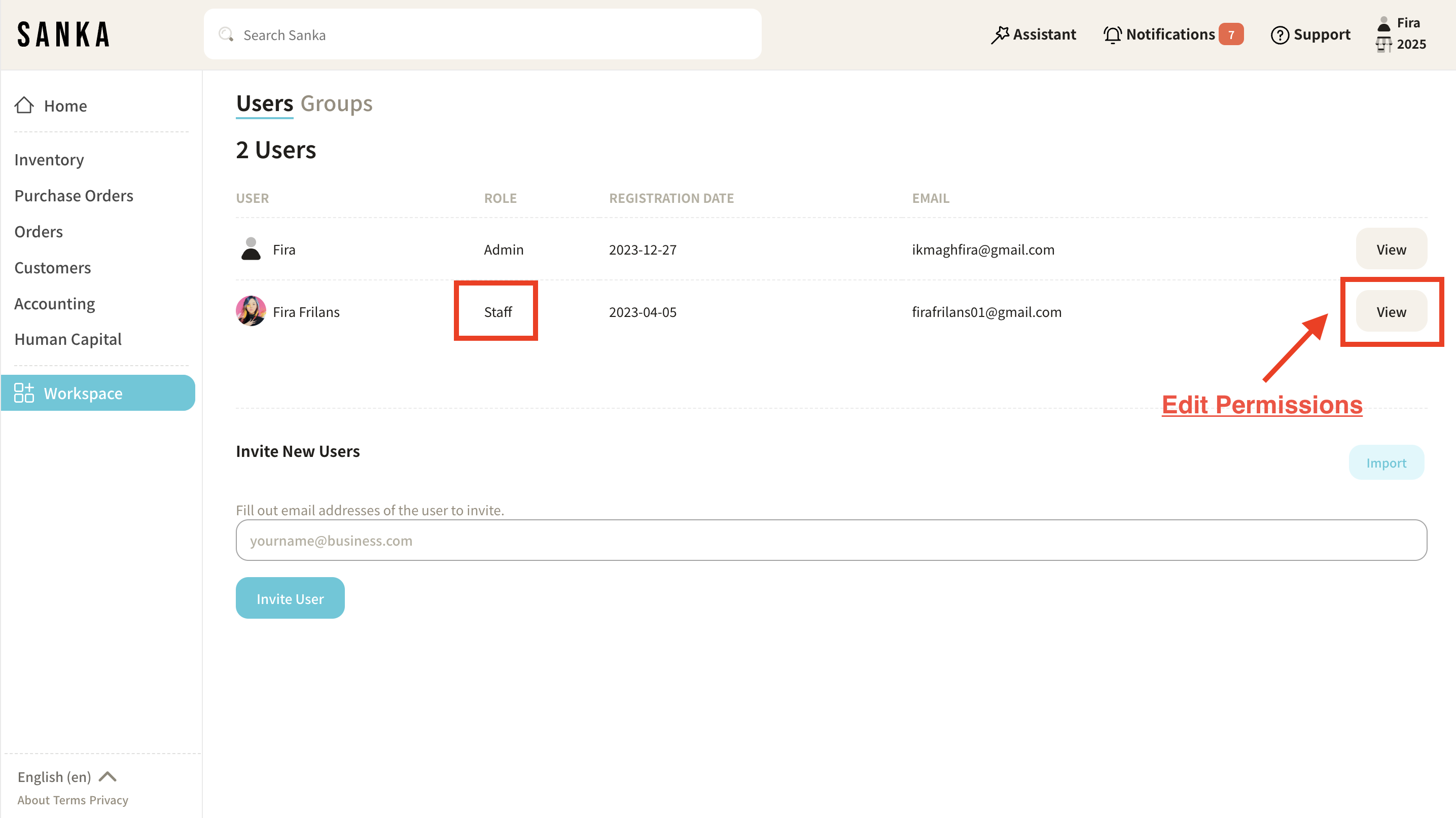This screenshot has width=1456, height=818.
Task: Click the Fira user avatar icon
Action: click(x=251, y=250)
